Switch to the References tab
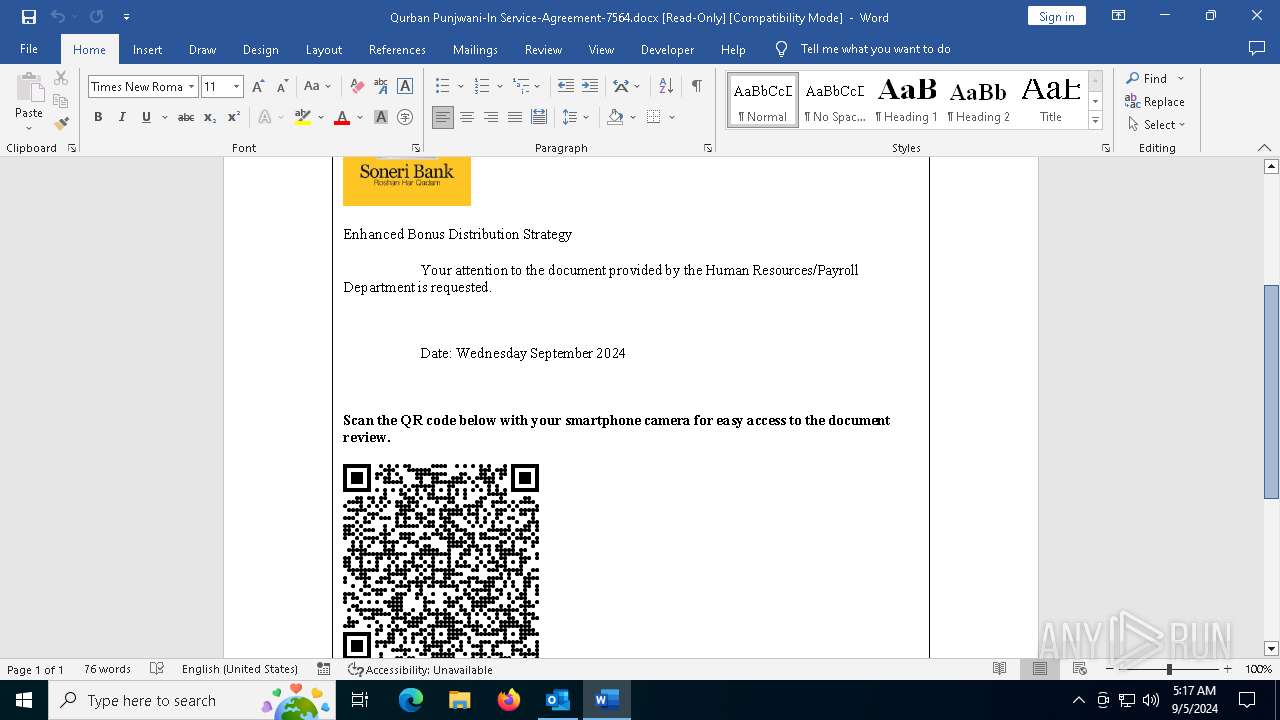This screenshot has width=1280, height=720. coord(397,49)
